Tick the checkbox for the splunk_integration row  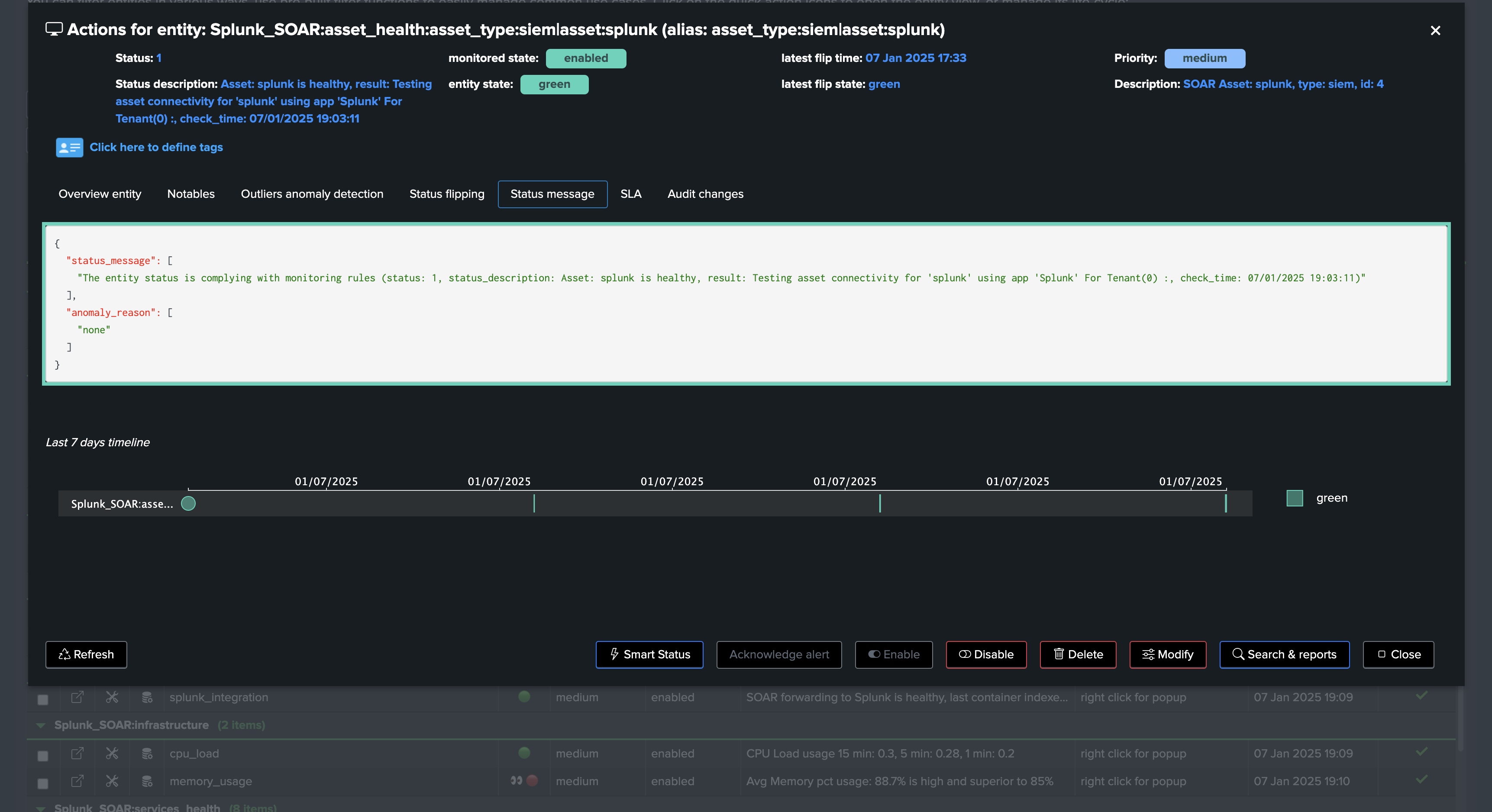click(x=43, y=699)
